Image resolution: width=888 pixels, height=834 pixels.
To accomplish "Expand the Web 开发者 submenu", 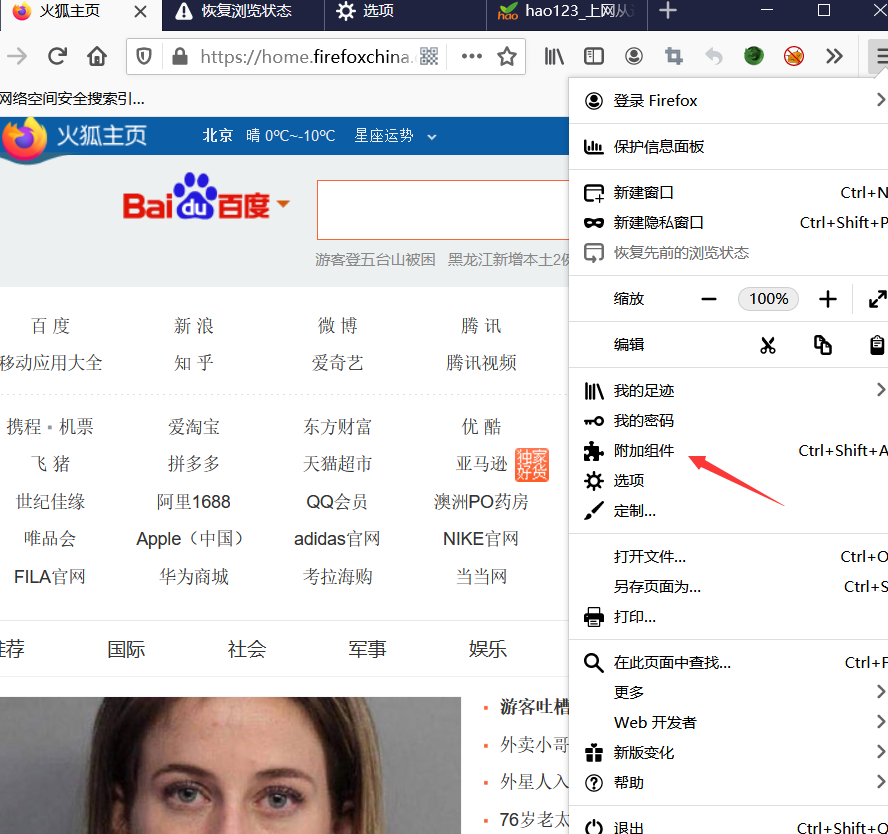I will tap(881, 722).
